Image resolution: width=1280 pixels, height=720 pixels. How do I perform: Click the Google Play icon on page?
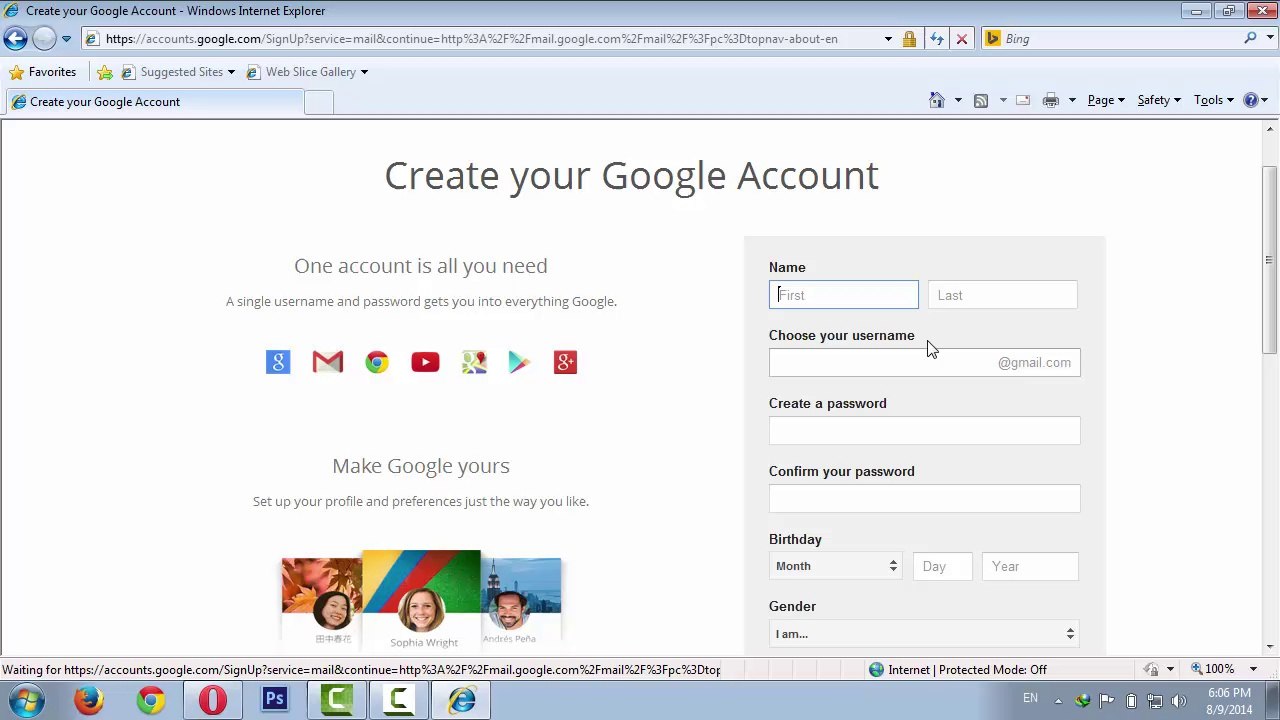click(519, 362)
